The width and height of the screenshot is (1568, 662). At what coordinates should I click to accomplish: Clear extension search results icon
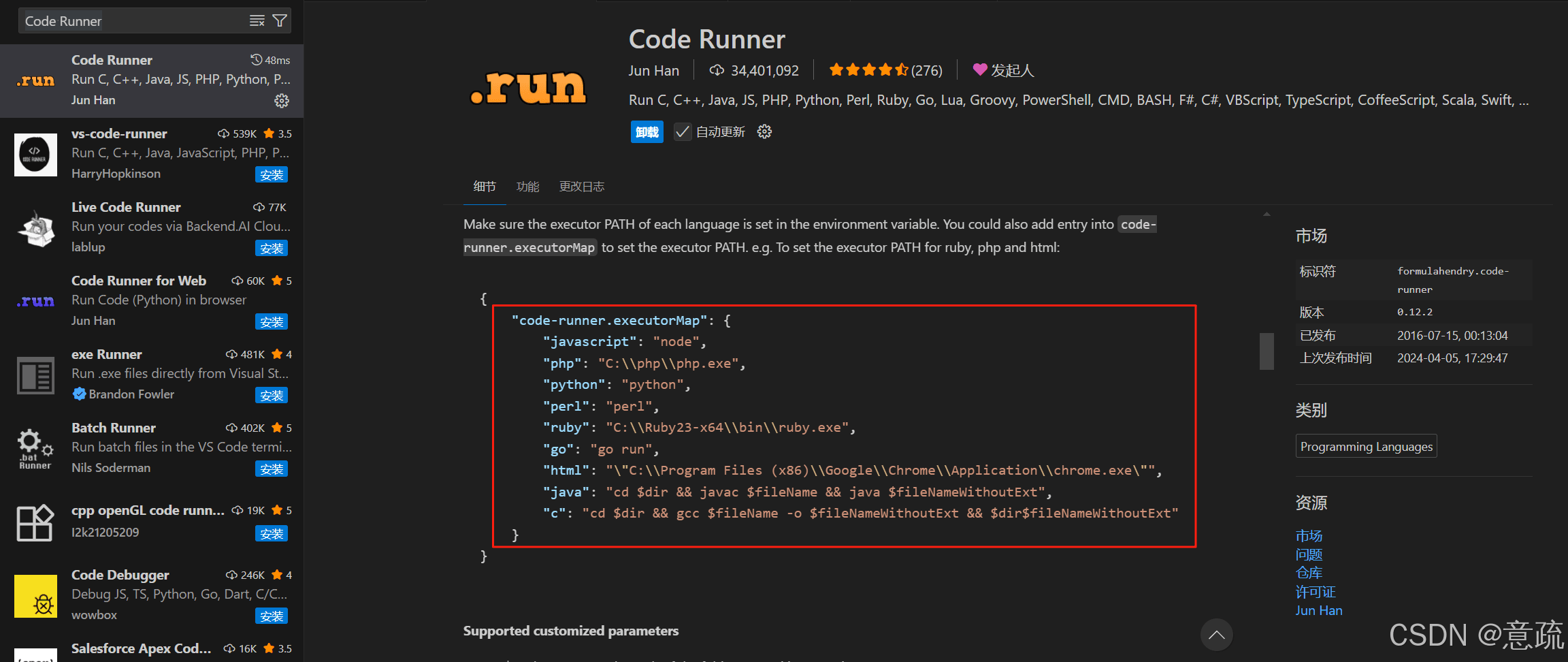[x=257, y=21]
